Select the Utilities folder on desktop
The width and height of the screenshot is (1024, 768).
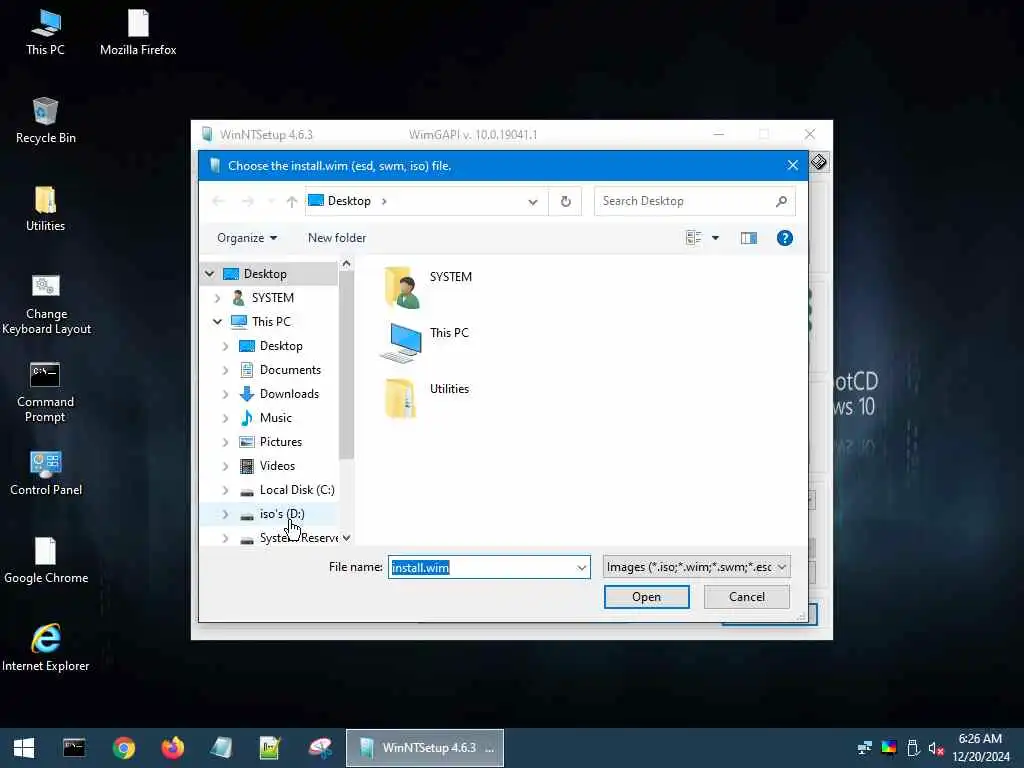coord(45,209)
